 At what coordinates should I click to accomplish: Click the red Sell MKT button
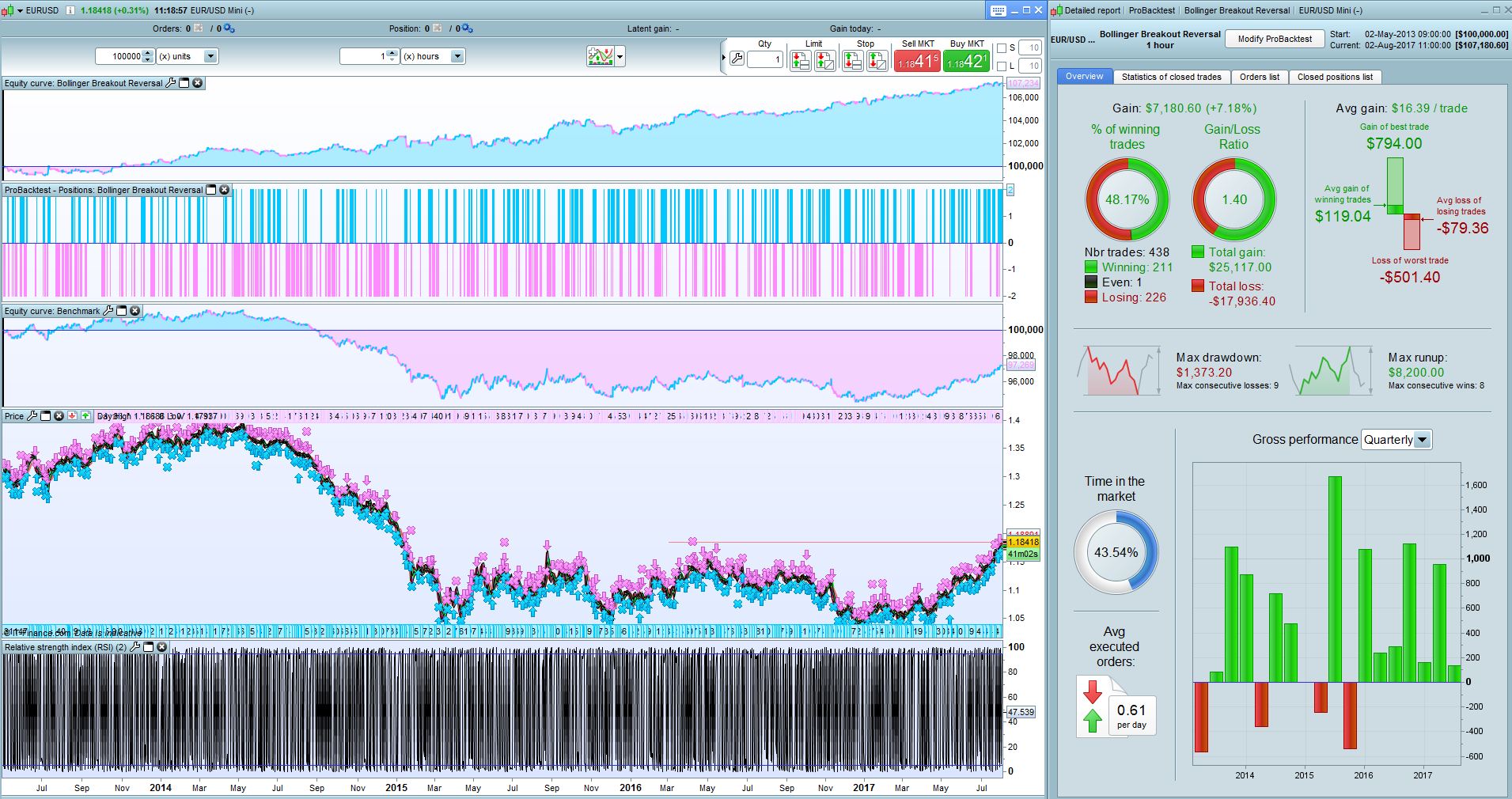coord(917,61)
